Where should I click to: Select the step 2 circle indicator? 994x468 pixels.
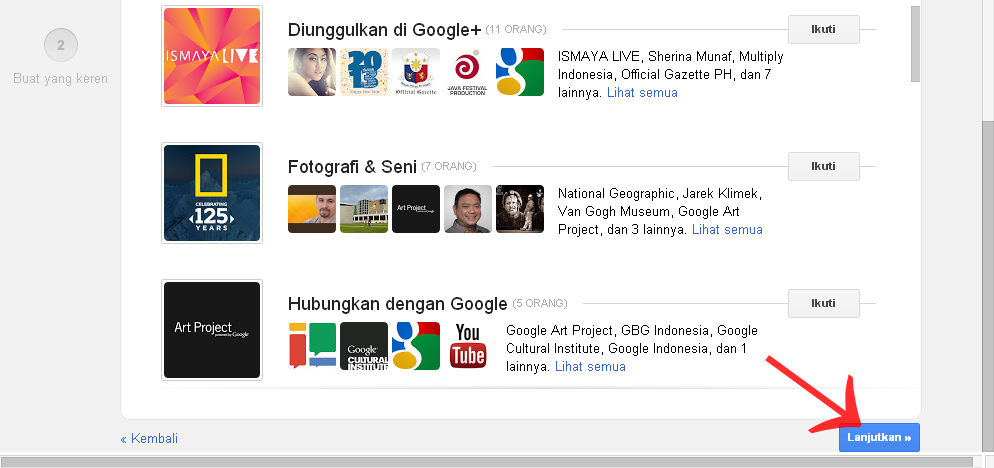61,45
